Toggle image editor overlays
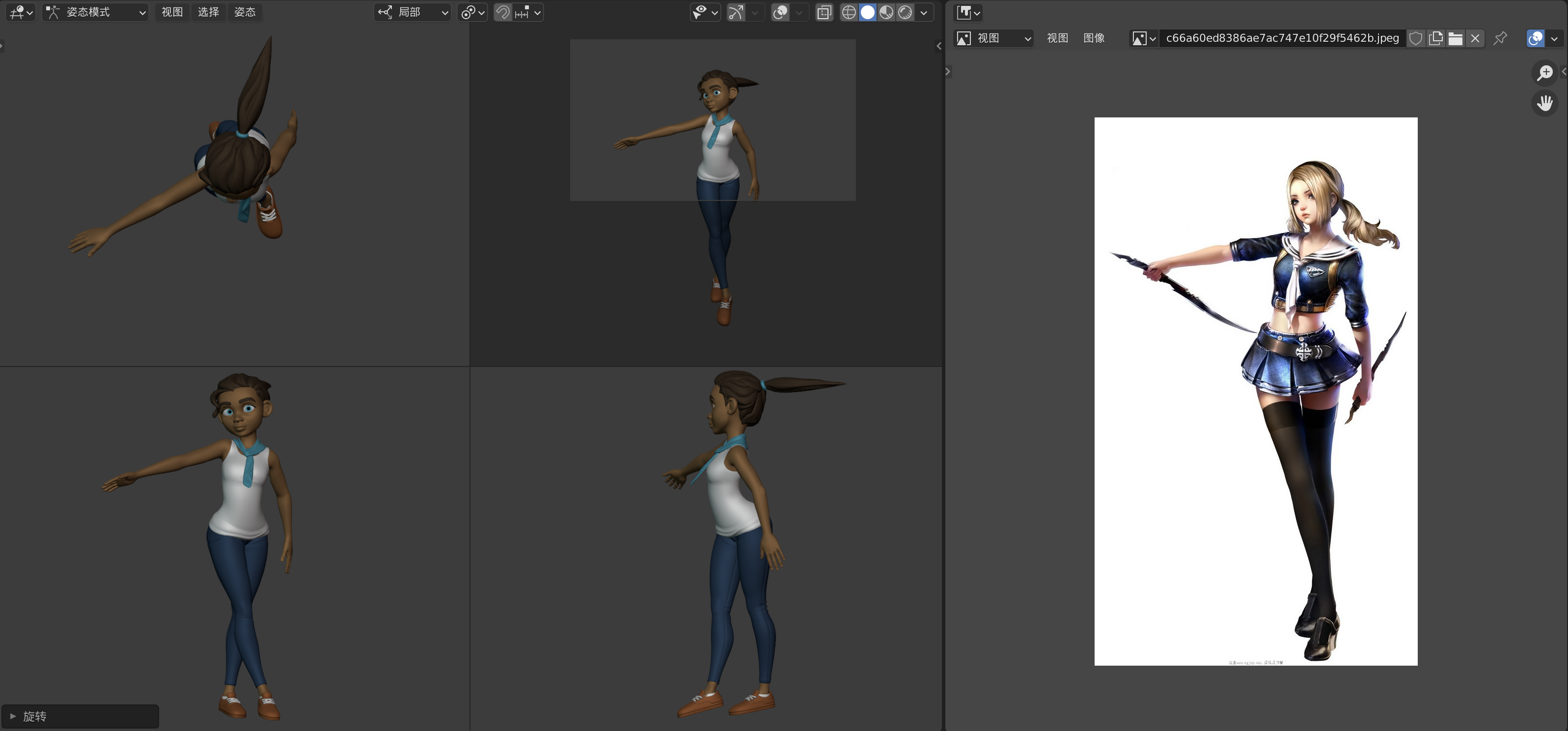The width and height of the screenshot is (1568, 731). point(1536,38)
